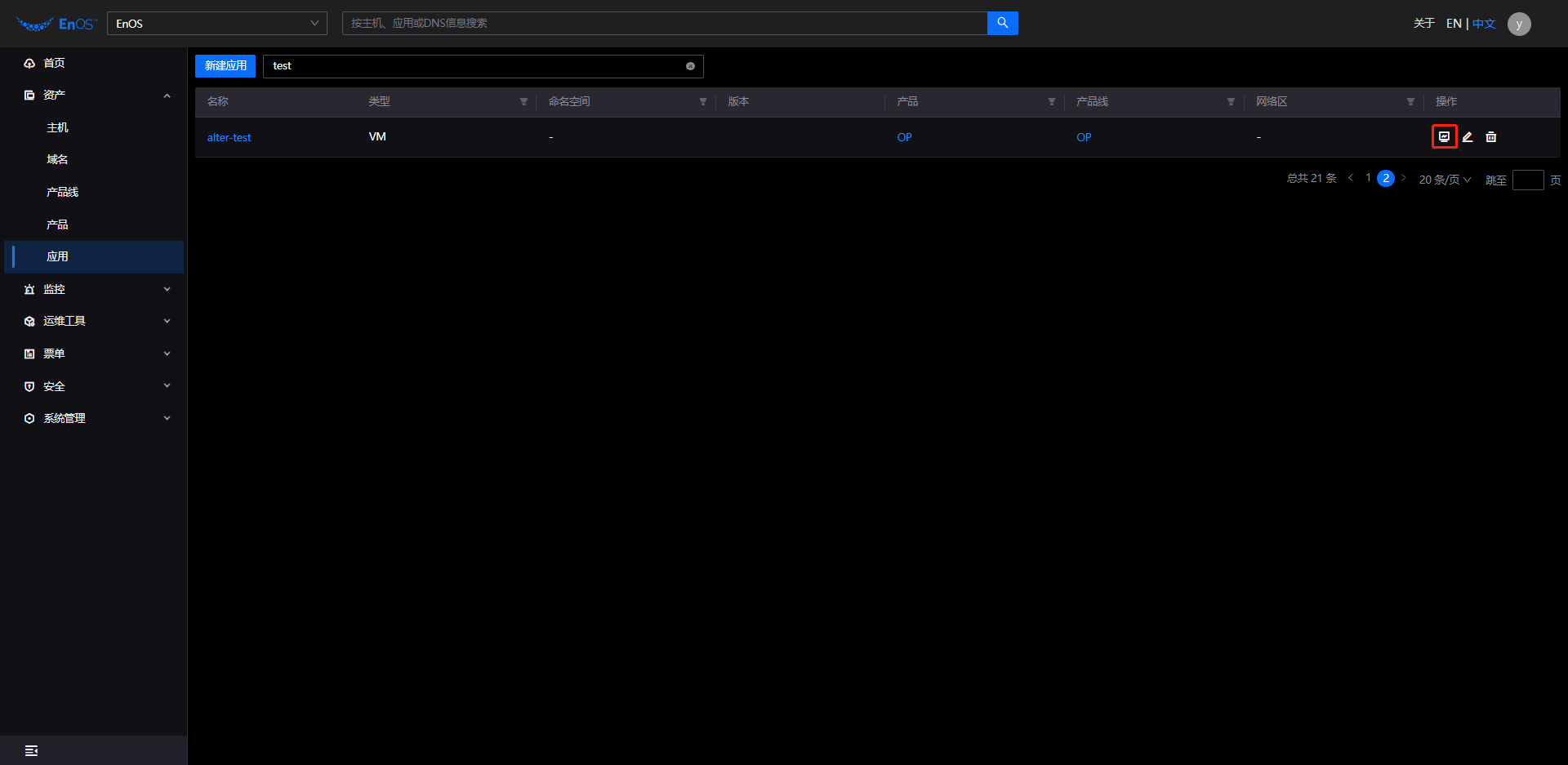Image resolution: width=1568 pixels, height=765 pixels.
Task: Switch language to 中文
Action: [x=1484, y=24]
